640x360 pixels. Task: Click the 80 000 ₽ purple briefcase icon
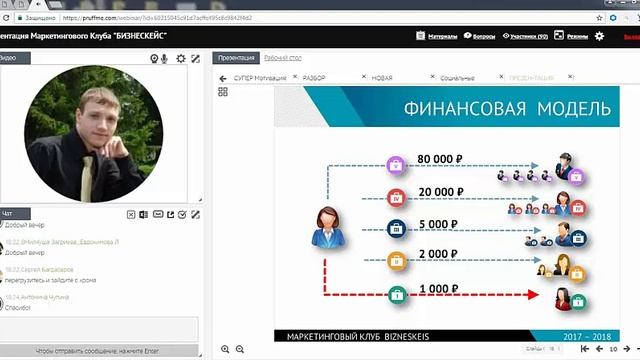[396, 165]
